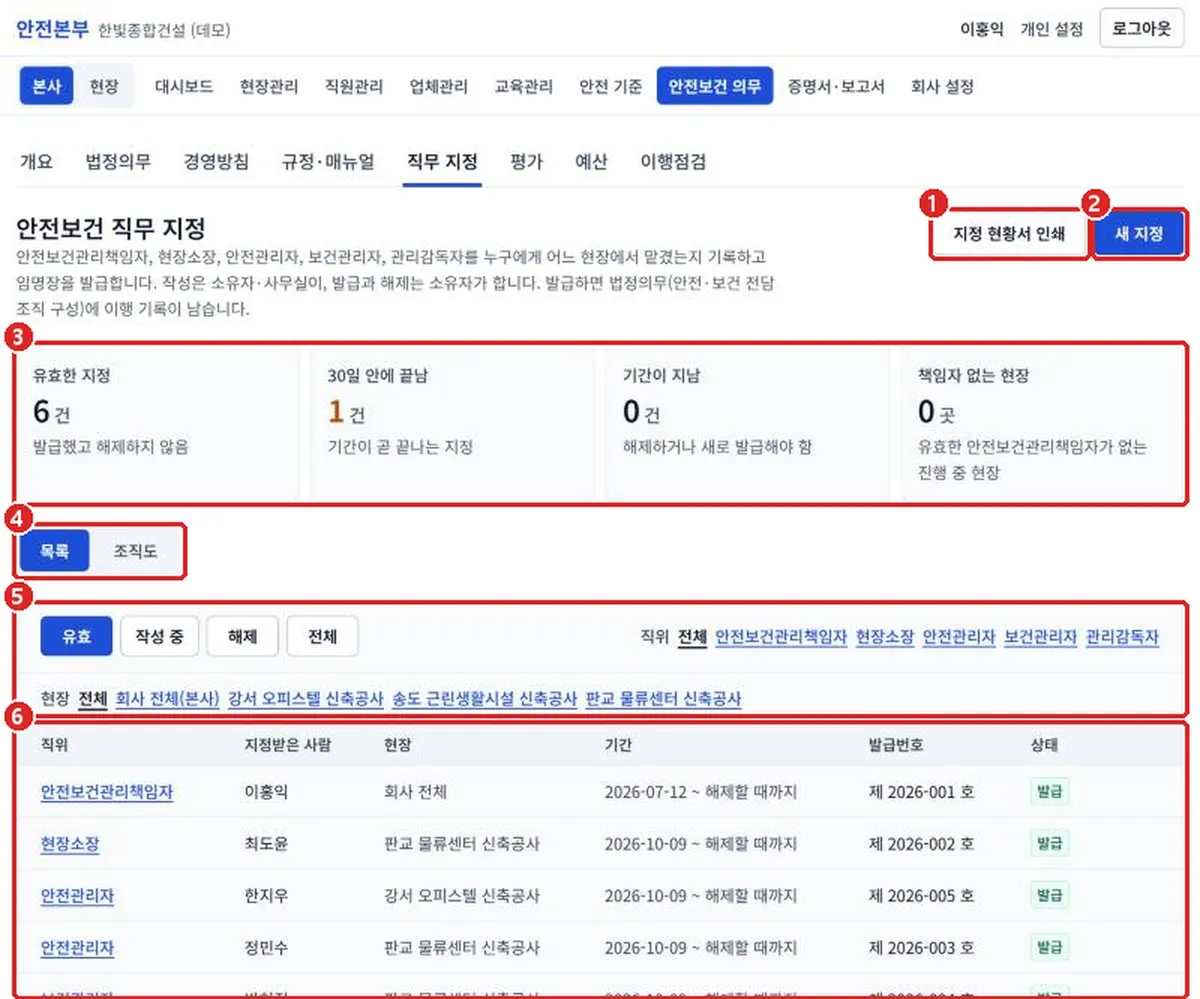Filter 현장 by 판교 물류센터 신축공사
Viewport: 1200px width, 999px height.
(x=664, y=699)
